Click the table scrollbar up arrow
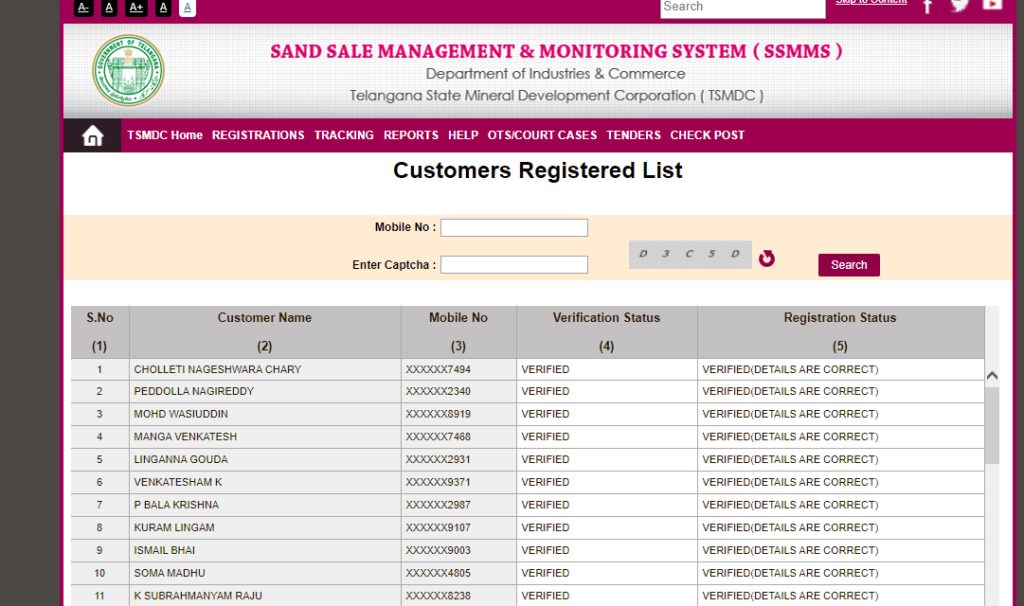The image size is (1024, 606). pos(992,375)
